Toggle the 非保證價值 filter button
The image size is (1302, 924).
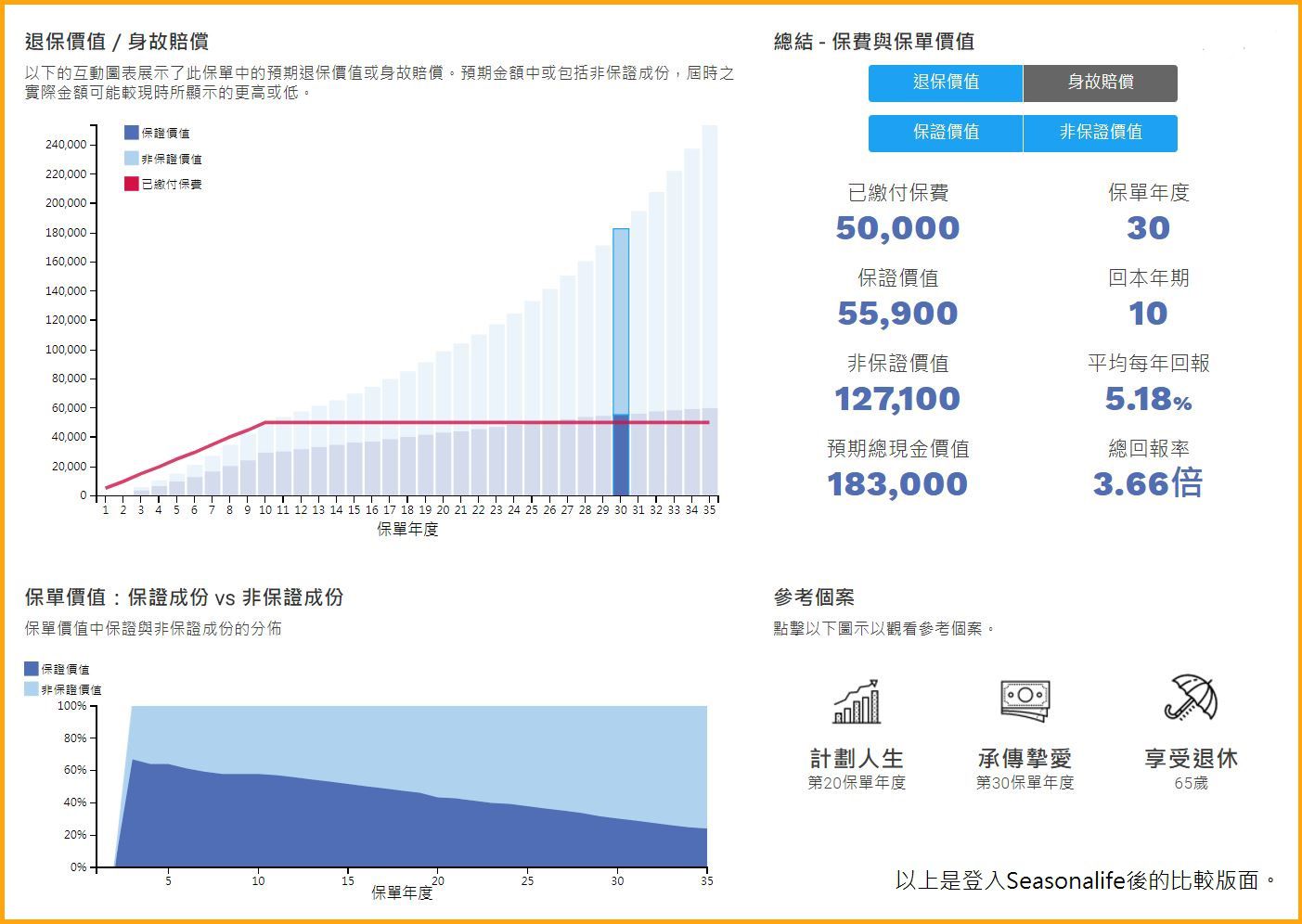1101,133
